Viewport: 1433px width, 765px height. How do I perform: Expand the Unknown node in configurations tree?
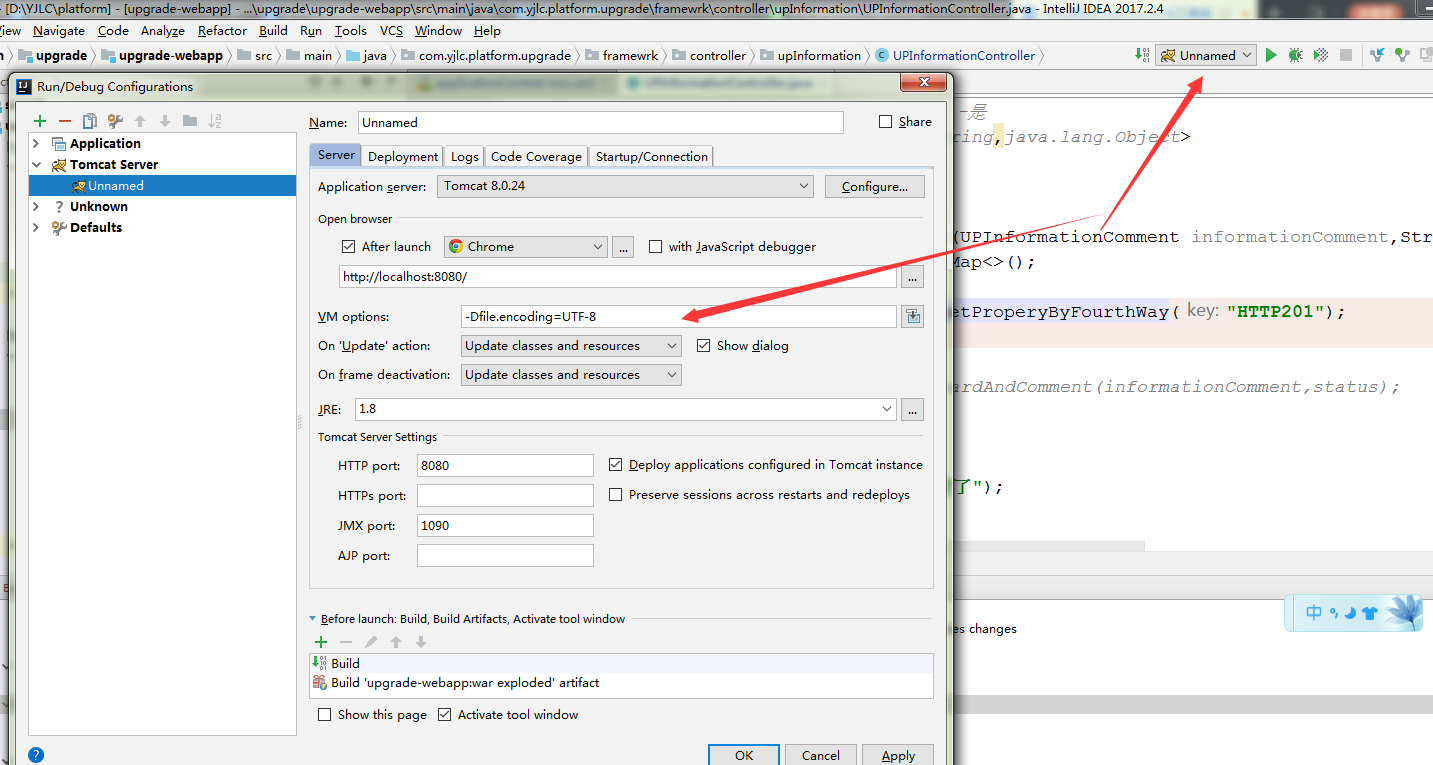coord(37,206)
